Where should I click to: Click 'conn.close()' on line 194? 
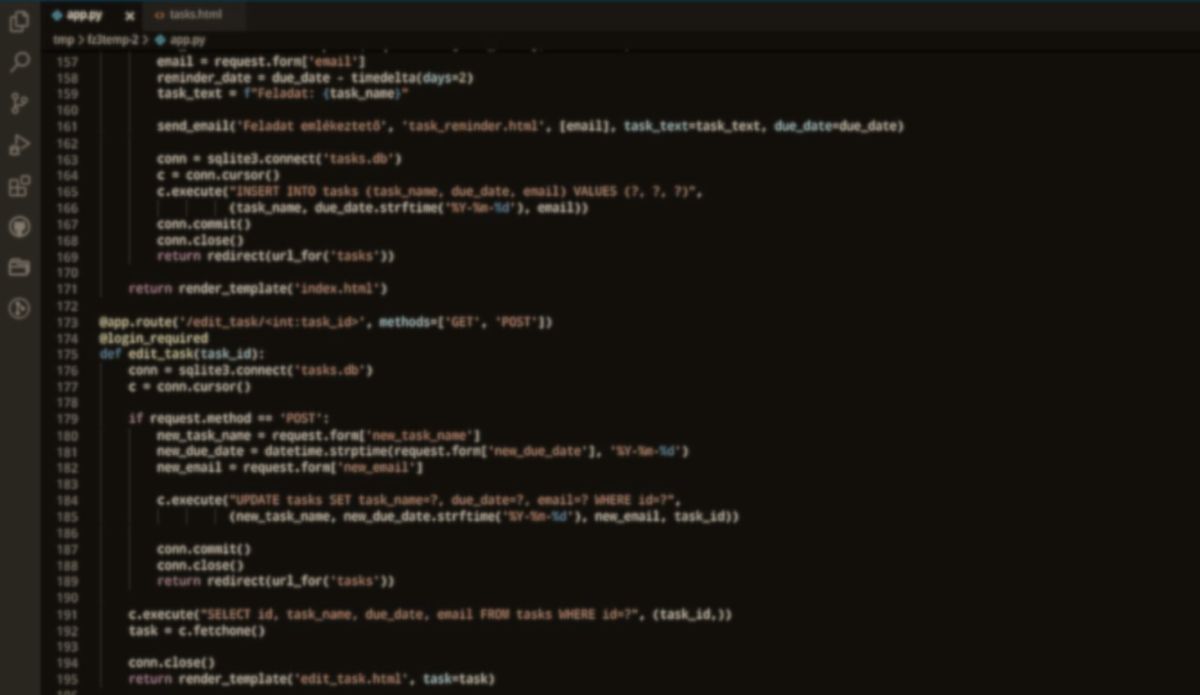(171, 664)
